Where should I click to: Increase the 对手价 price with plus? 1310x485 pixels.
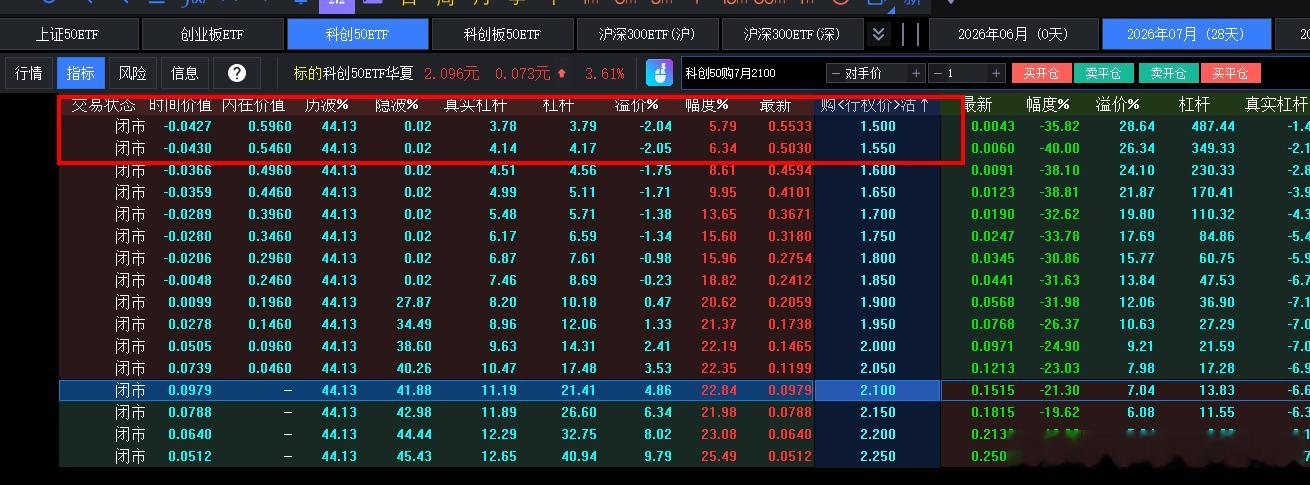pyautogui.click(x=915, y=73)
